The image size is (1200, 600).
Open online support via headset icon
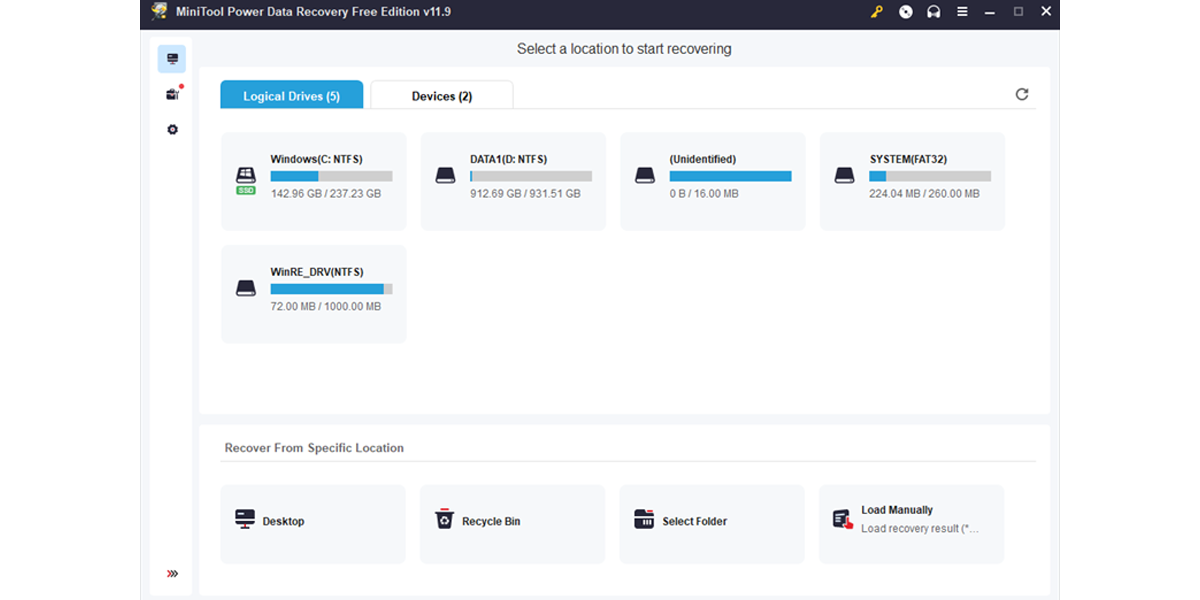coord(933,12)
